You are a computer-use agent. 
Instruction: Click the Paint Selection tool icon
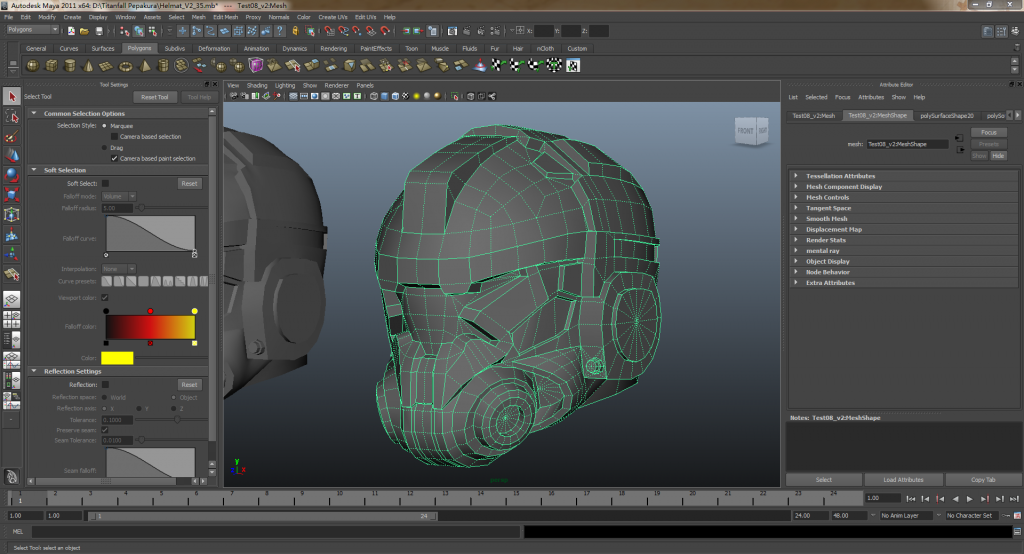(x=11, y=136)
